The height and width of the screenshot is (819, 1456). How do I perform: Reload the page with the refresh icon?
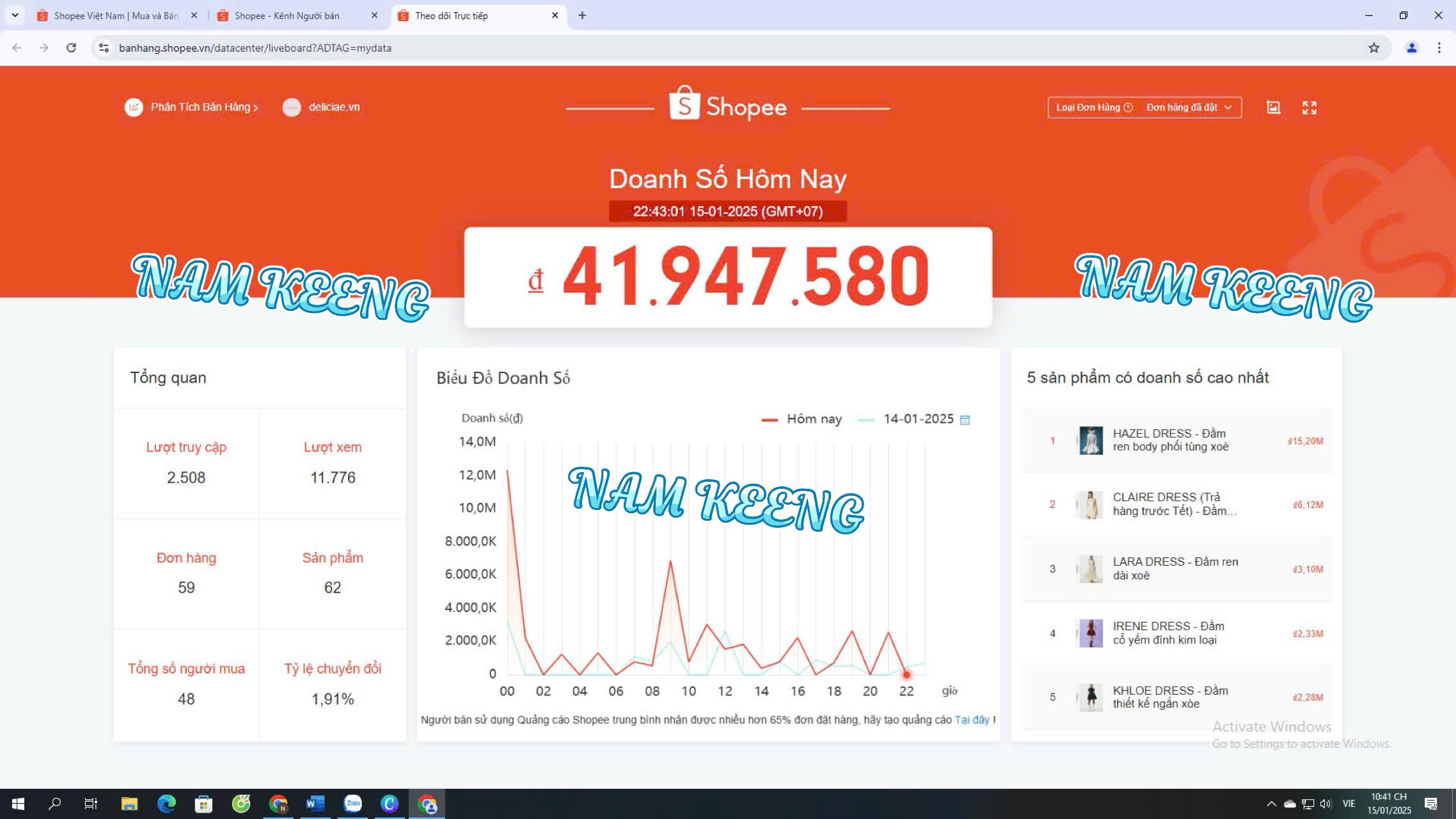click(71, 48)
